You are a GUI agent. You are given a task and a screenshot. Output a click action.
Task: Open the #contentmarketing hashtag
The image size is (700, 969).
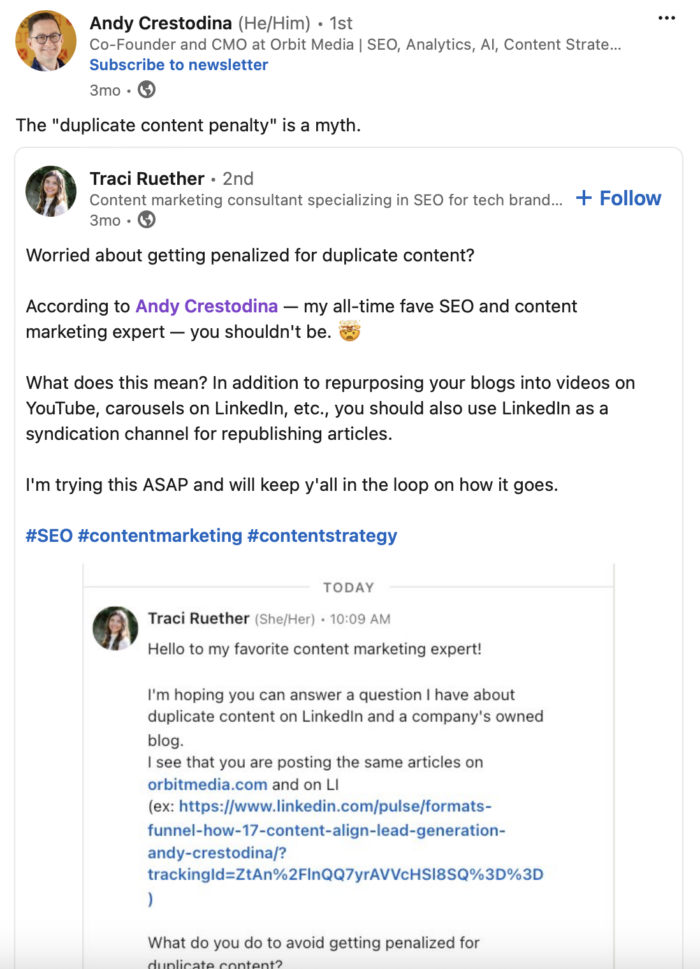160,535
